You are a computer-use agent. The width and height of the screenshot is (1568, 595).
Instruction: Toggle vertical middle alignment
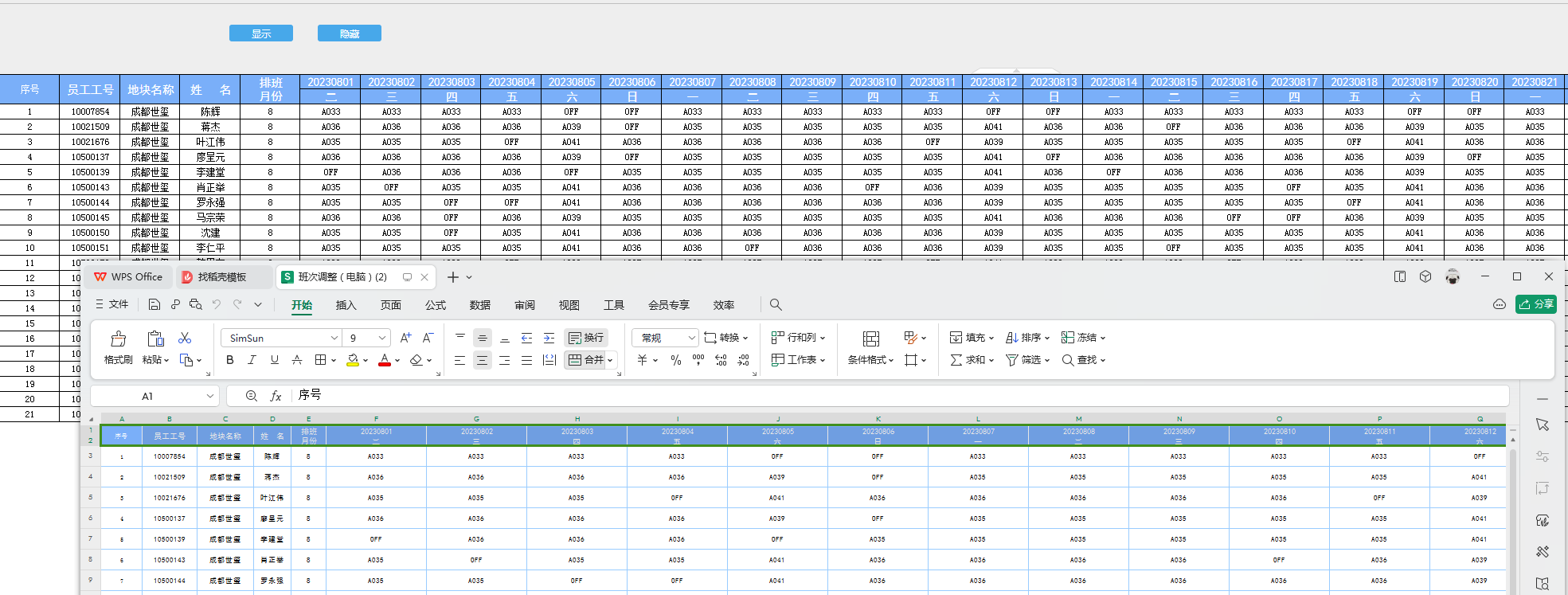click(x=482, y=338)
